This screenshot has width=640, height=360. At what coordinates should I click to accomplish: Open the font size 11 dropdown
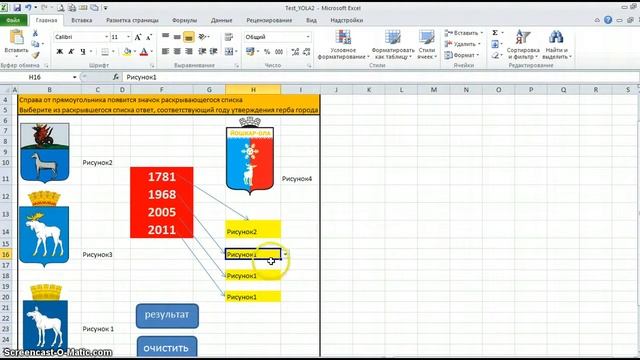(128, 37)
